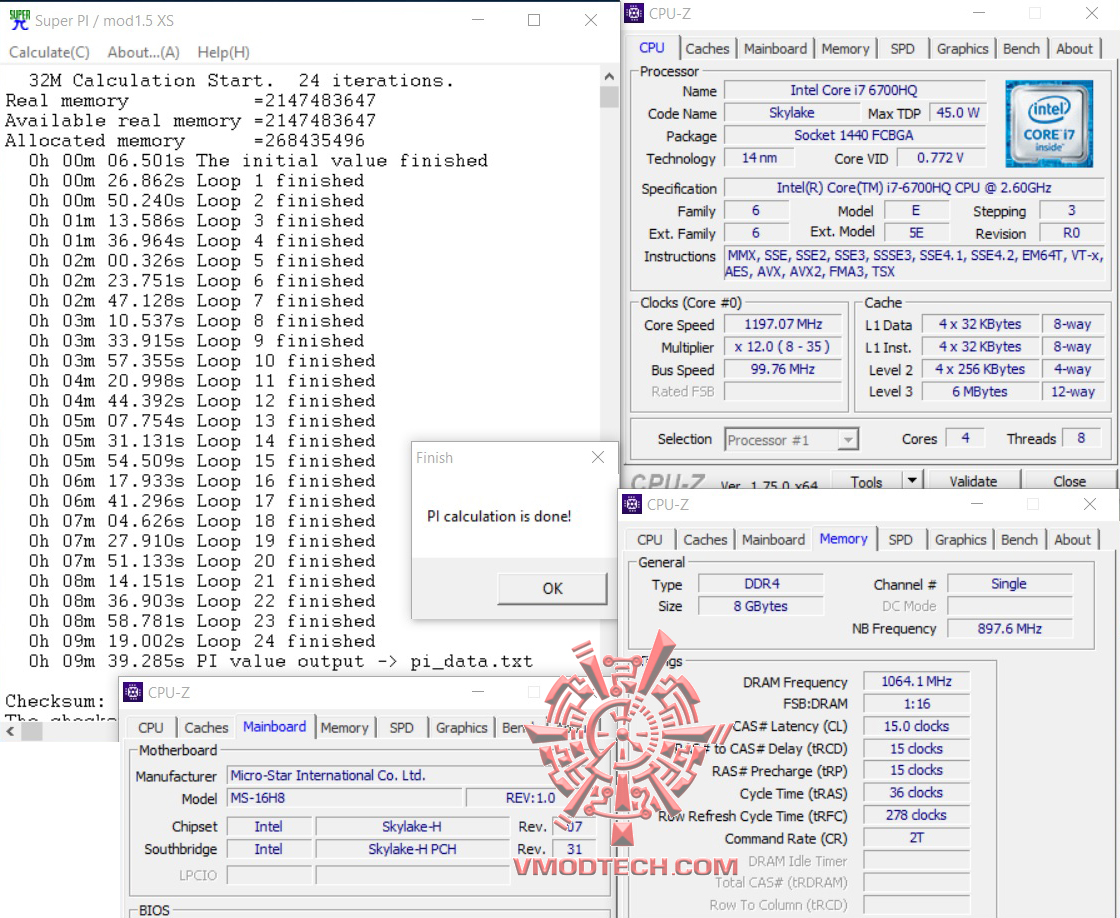Close the Finish dialog with the X
This screenshot has height=918, width=1120.
coord(598,457)
